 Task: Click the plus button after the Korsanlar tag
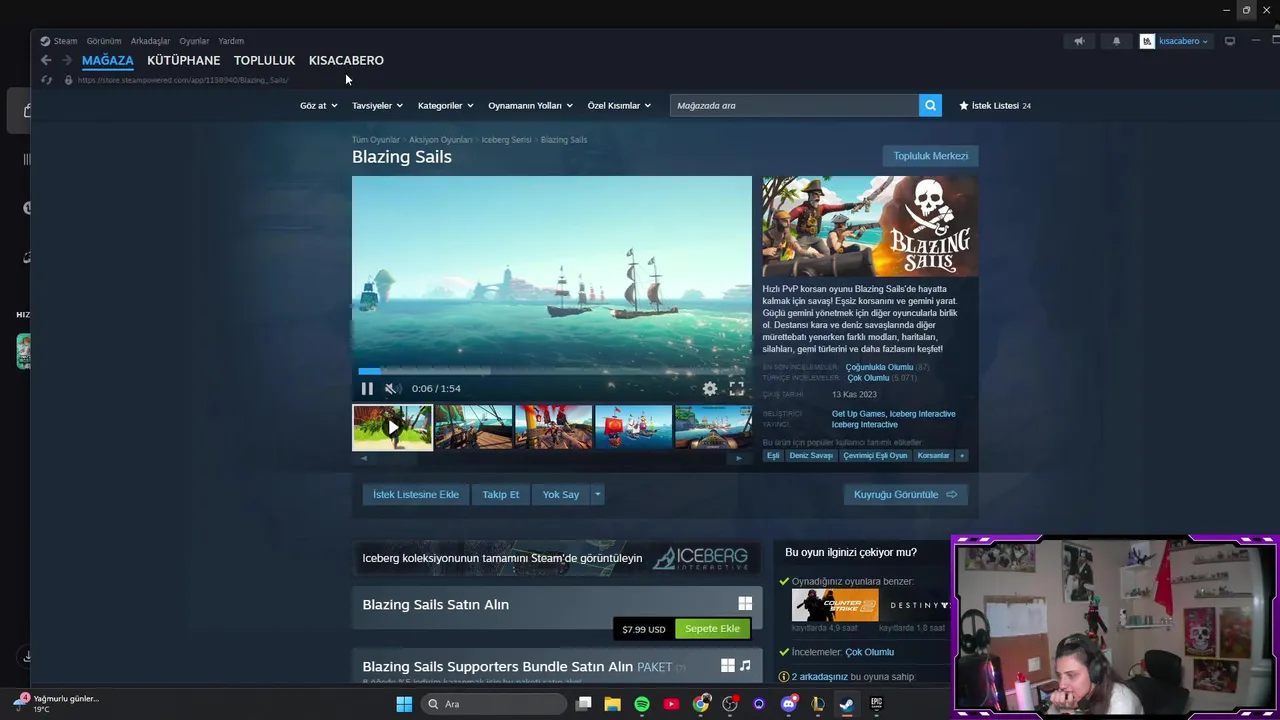point(962,455)
